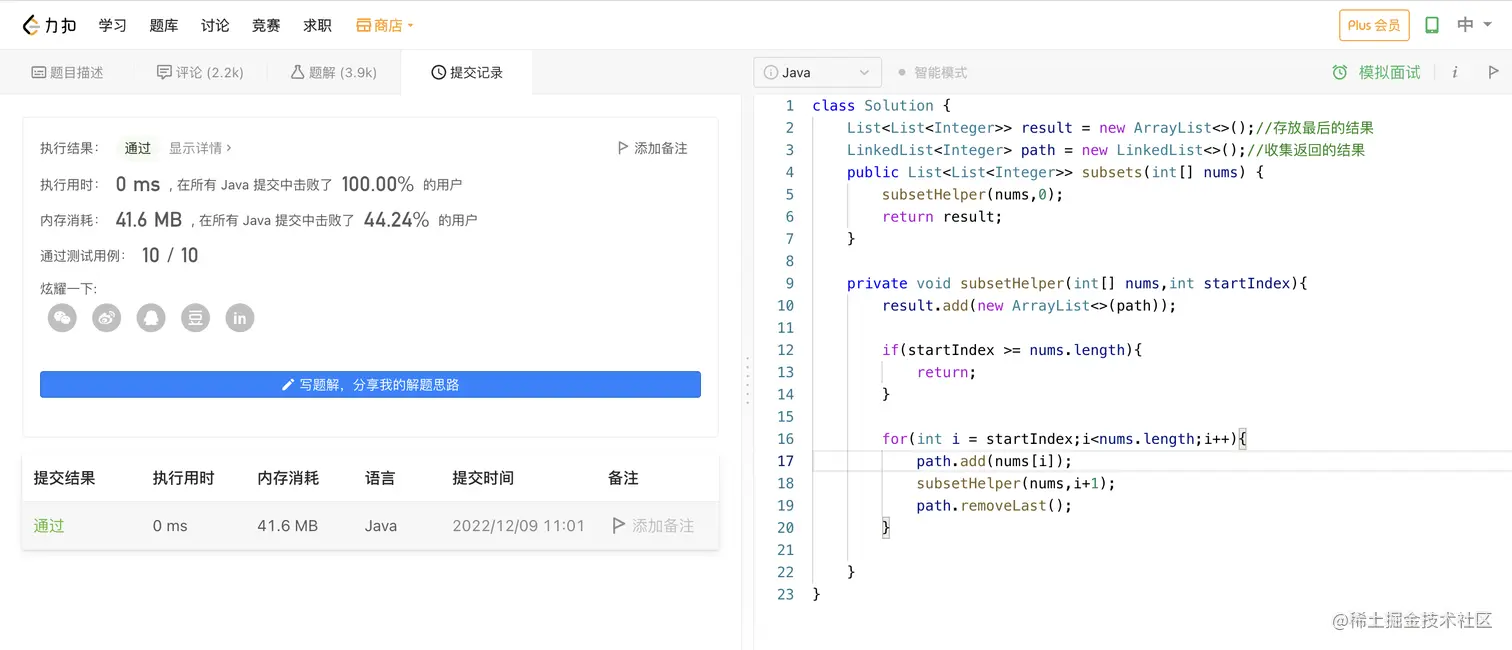Switch to the 题目描述 tab
This screenshot has width=1512, height=650.
tap(67, 73)
